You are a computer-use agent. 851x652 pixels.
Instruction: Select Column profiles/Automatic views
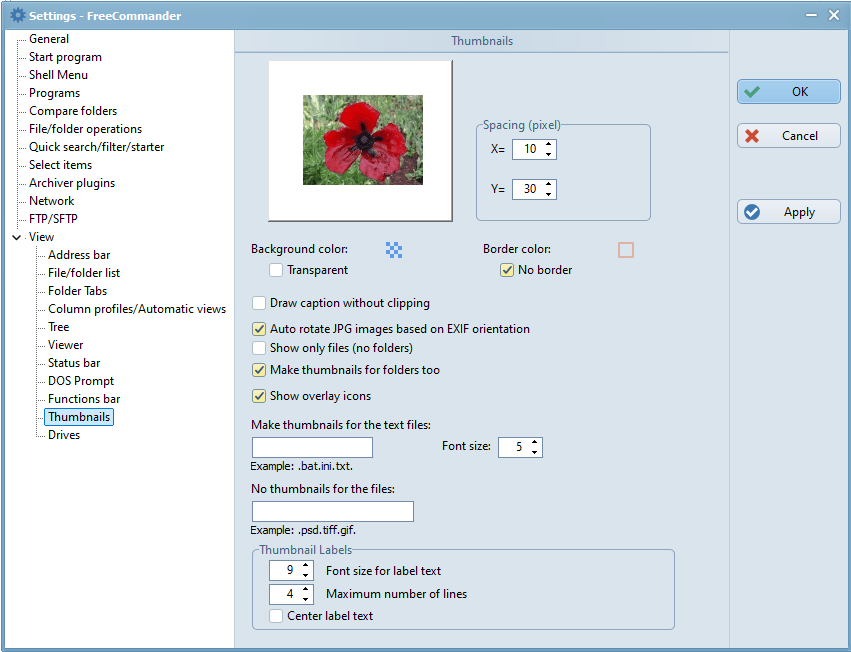(x=137, y=309)
